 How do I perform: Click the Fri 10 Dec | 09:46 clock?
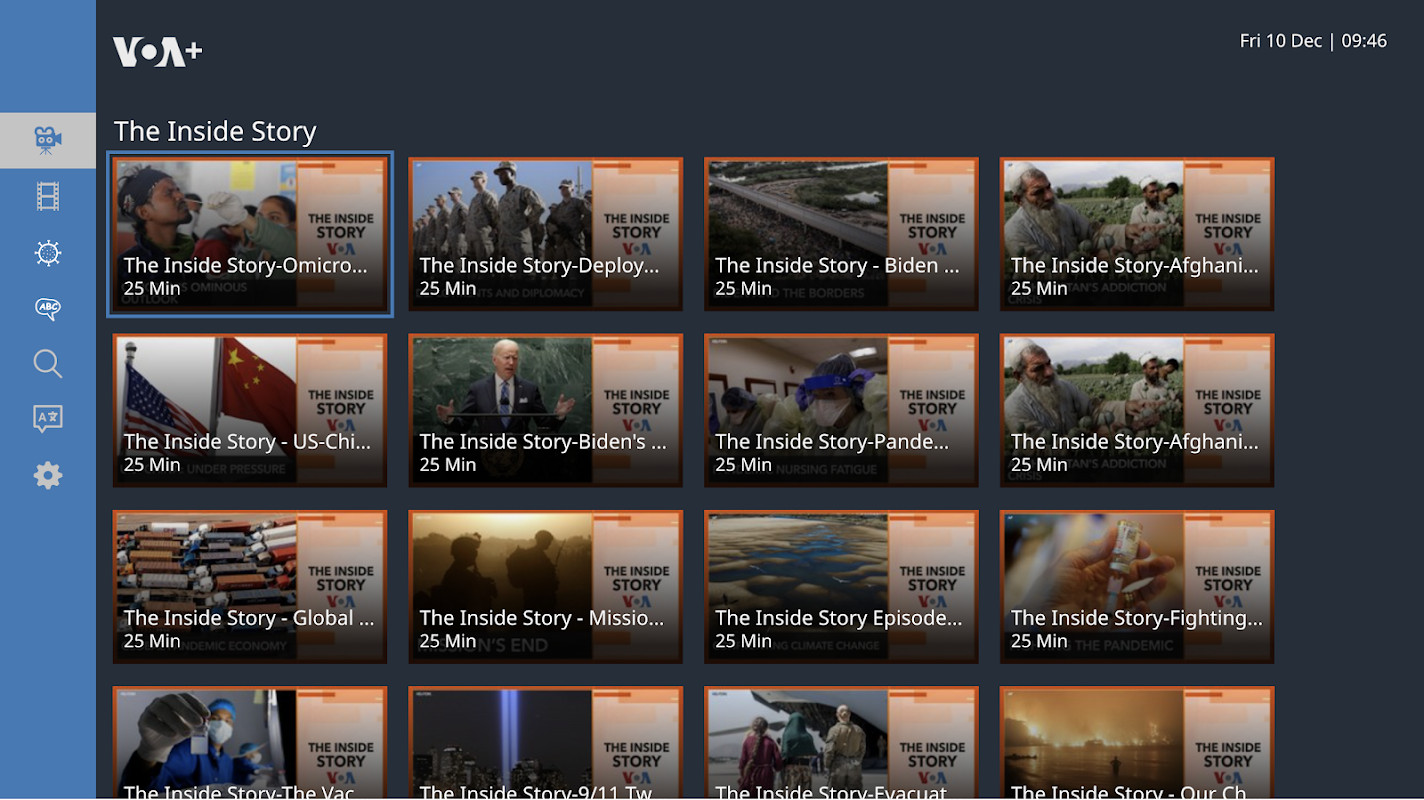pos(1313,41)
